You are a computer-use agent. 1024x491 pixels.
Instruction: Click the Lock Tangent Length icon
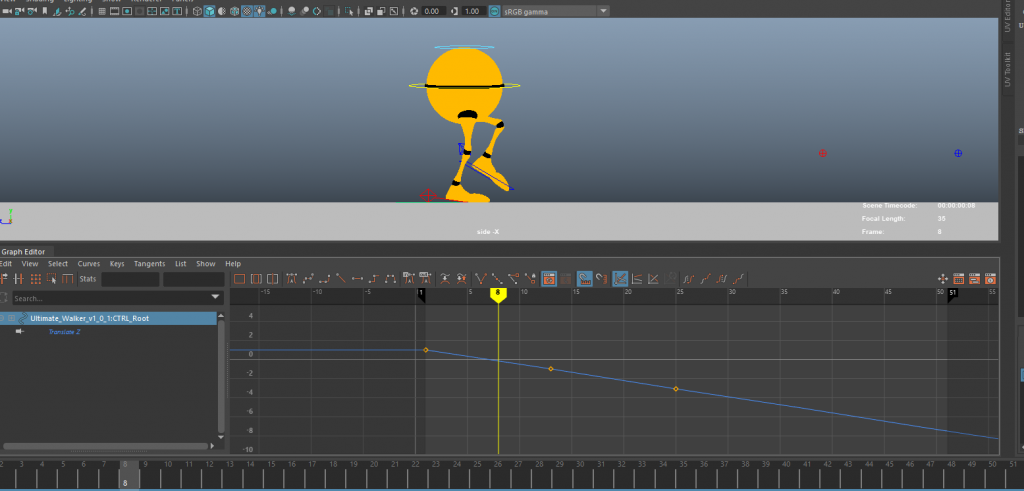pos(530,279)
